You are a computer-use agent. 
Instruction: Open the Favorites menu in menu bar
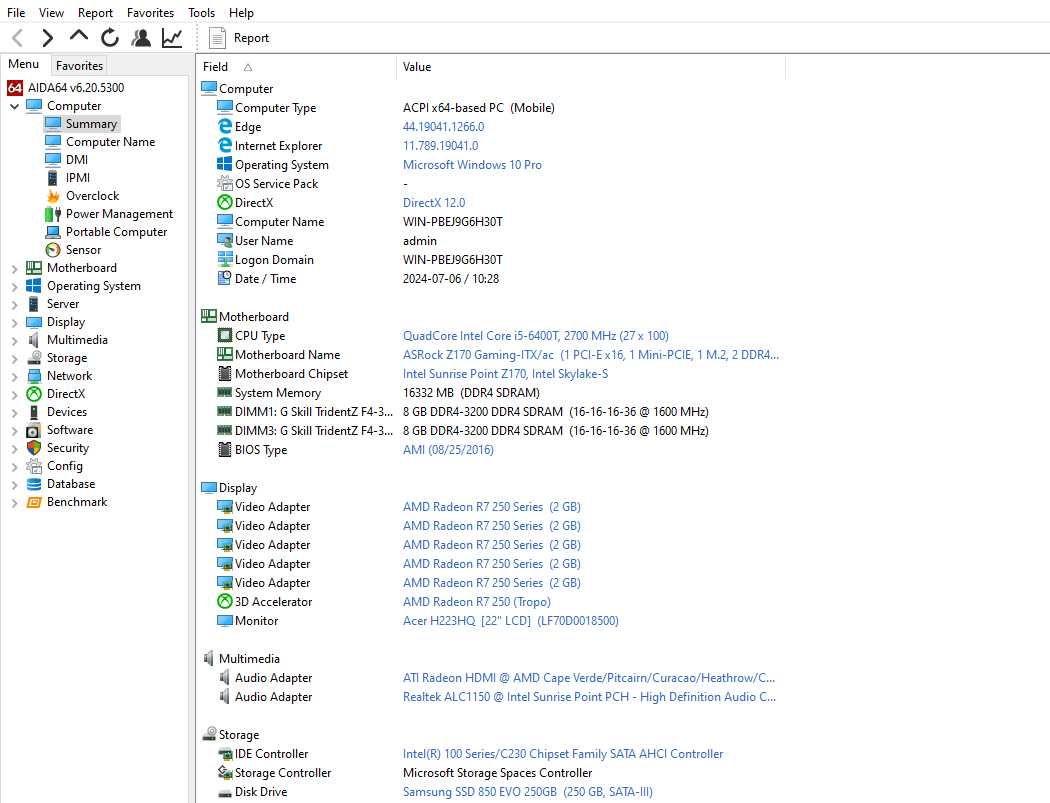150,13
